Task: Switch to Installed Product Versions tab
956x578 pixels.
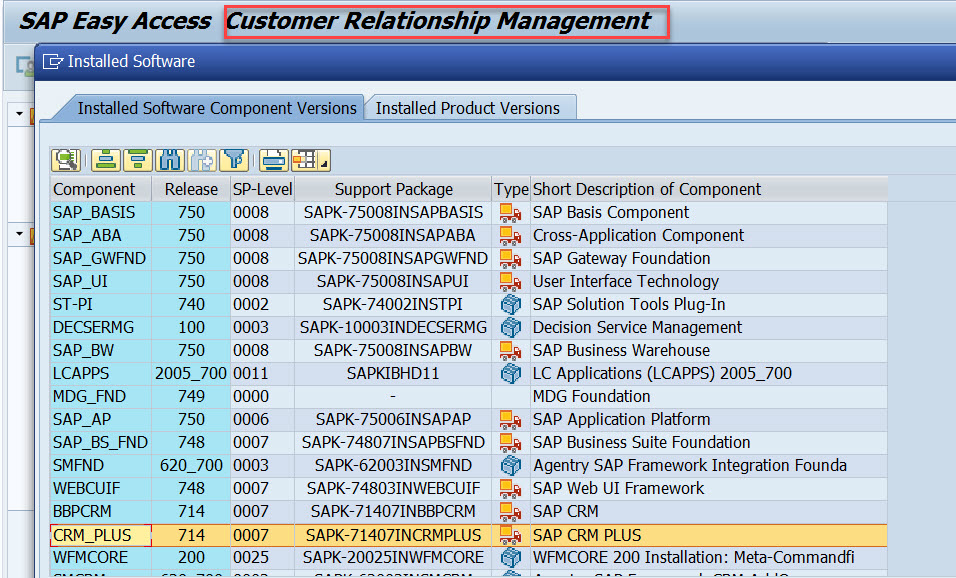Action: click(x=470, y=107)
